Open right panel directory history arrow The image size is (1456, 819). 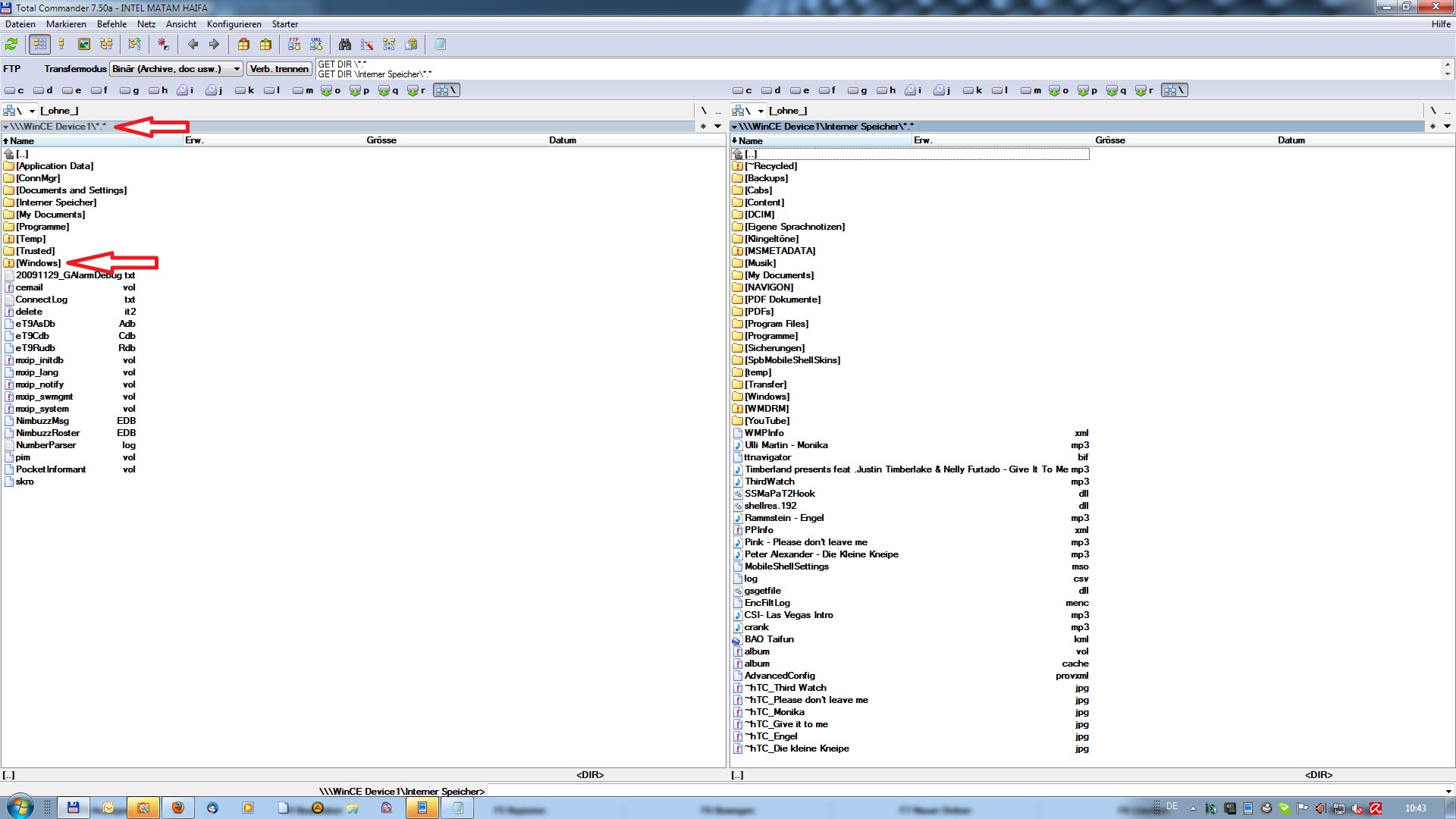pos(1447,127)
